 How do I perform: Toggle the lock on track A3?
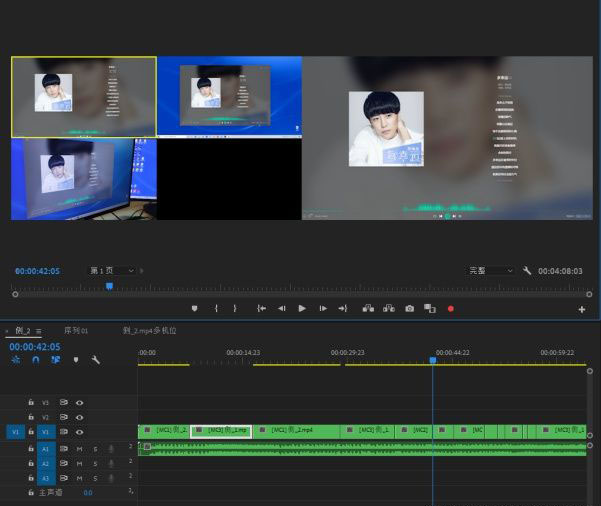pos(31,479)
